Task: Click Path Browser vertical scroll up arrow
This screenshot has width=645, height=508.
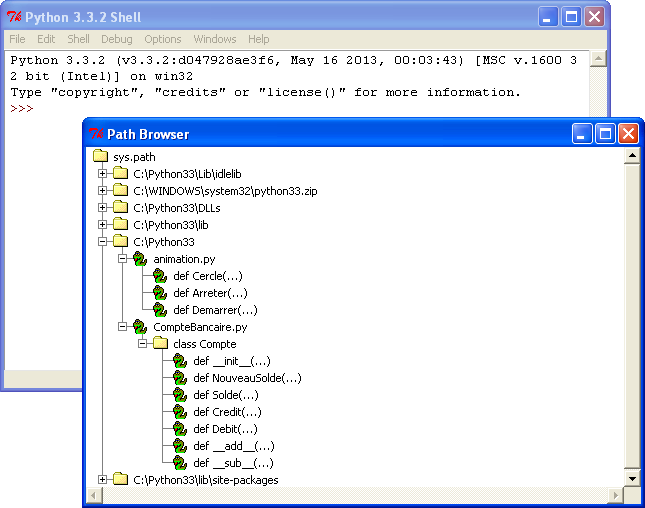Action: tap(632, 155)
